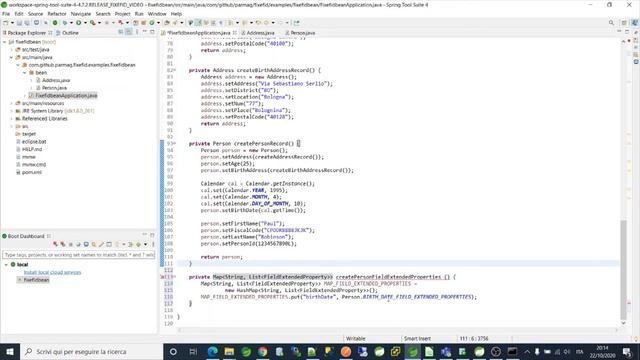Click the first red start icon in Boot Dashboard

[x=55, y=244]
